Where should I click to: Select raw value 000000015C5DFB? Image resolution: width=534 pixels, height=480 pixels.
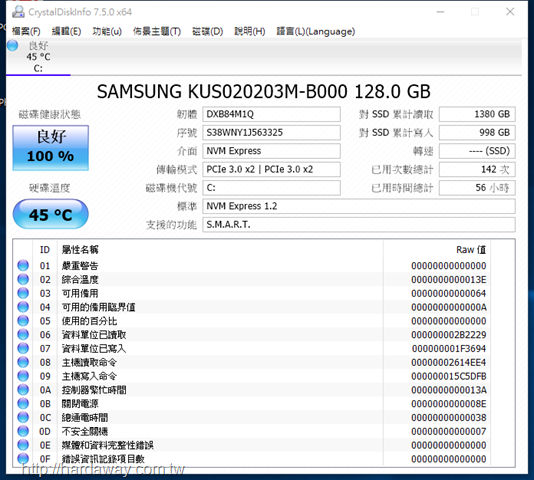(449, 376)
